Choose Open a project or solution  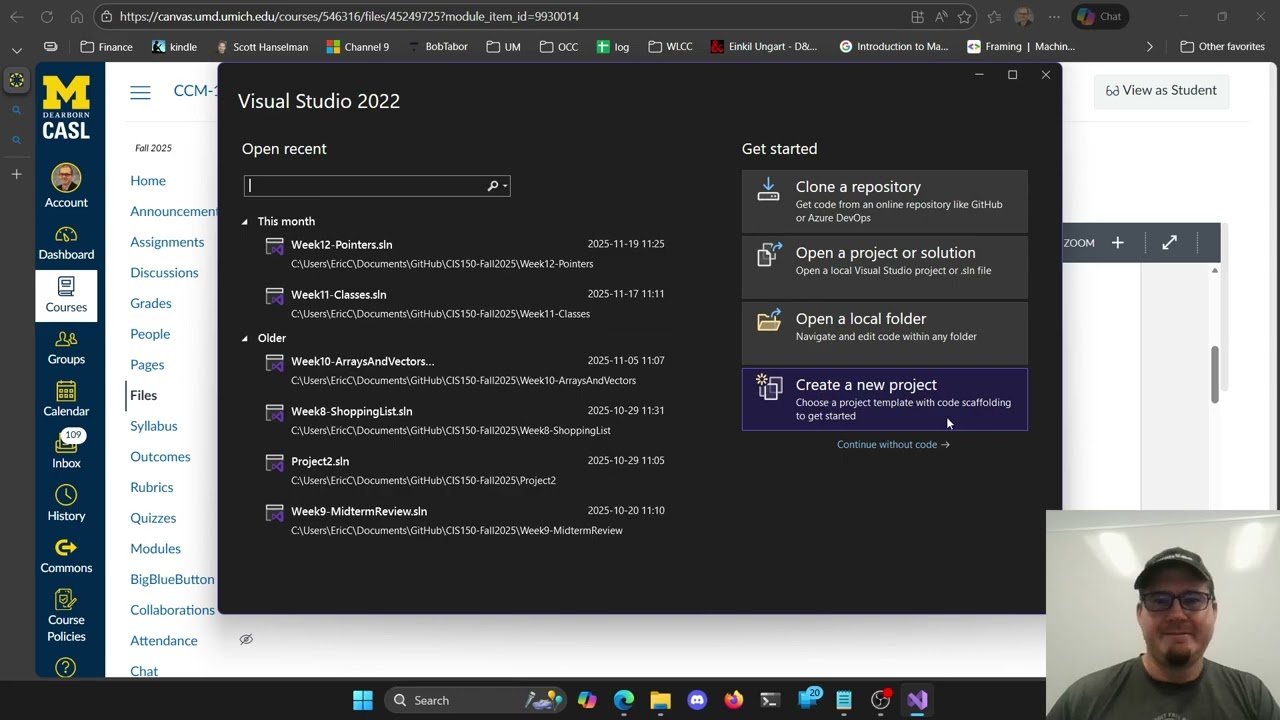[884, 267]
